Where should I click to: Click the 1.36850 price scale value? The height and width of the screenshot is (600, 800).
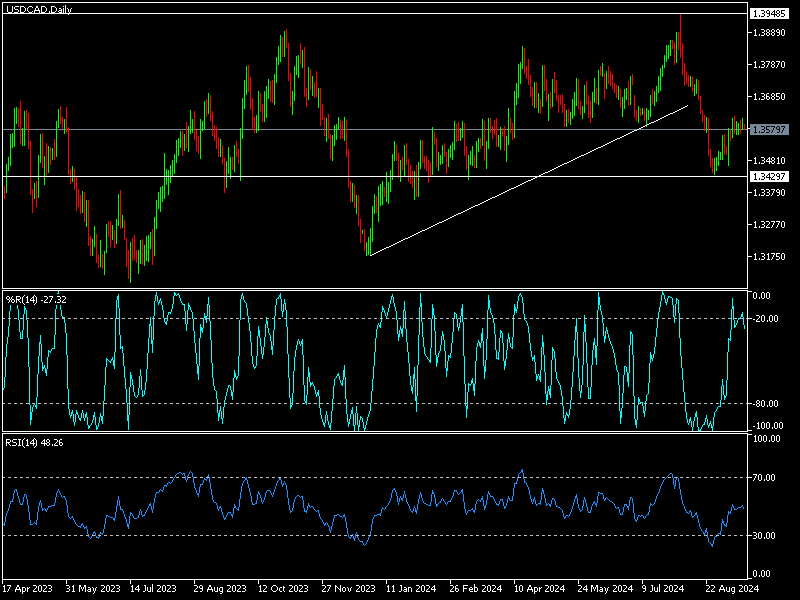click(x=769, y=96)
